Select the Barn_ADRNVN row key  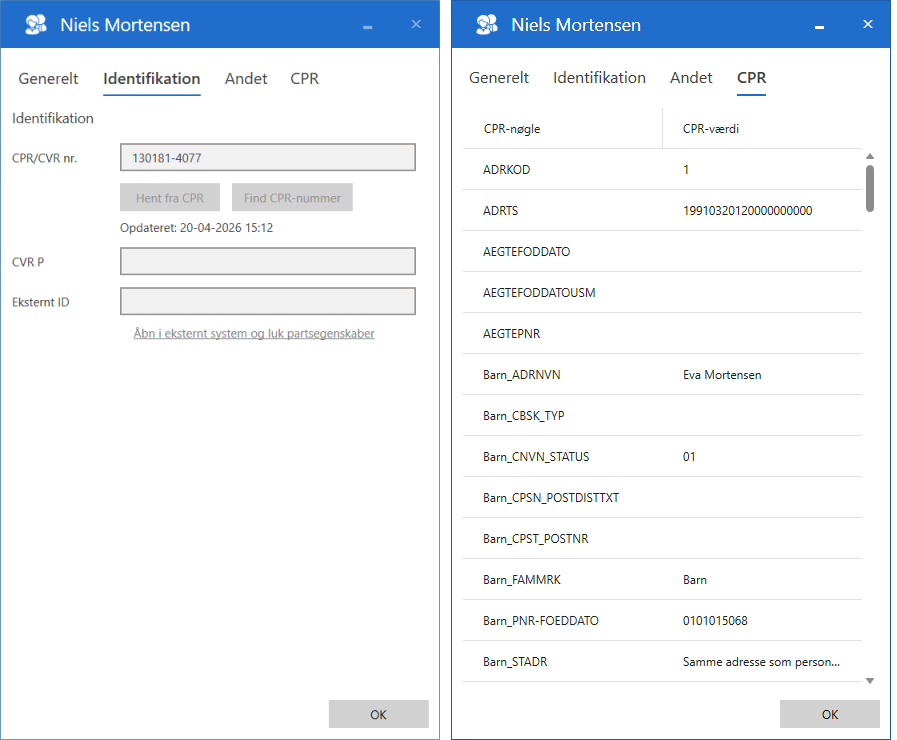coord(522,375)
